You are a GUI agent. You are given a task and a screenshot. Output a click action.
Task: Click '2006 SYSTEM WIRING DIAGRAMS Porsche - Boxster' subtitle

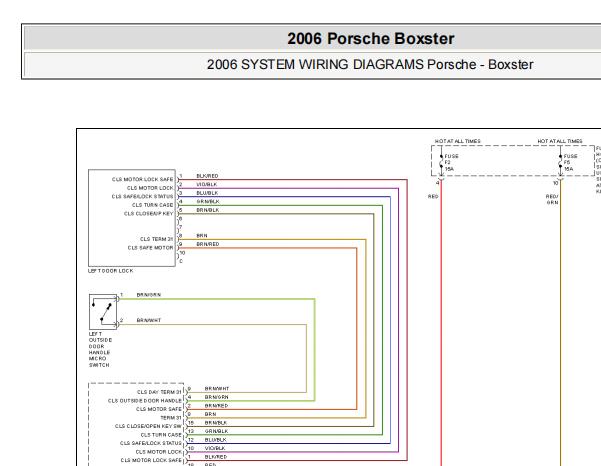[370, 64]
